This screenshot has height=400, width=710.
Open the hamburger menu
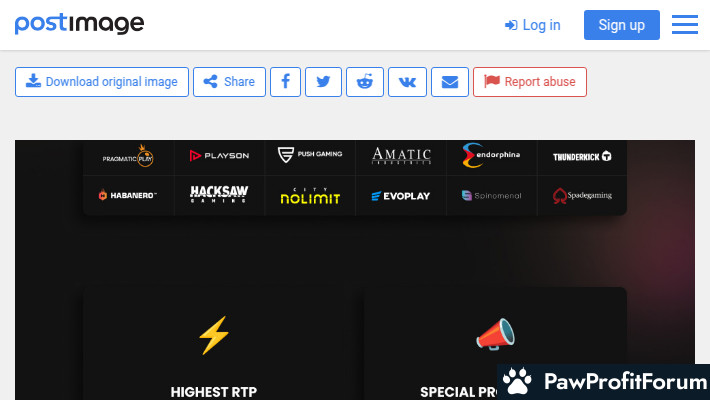click(x=685, y=24)
